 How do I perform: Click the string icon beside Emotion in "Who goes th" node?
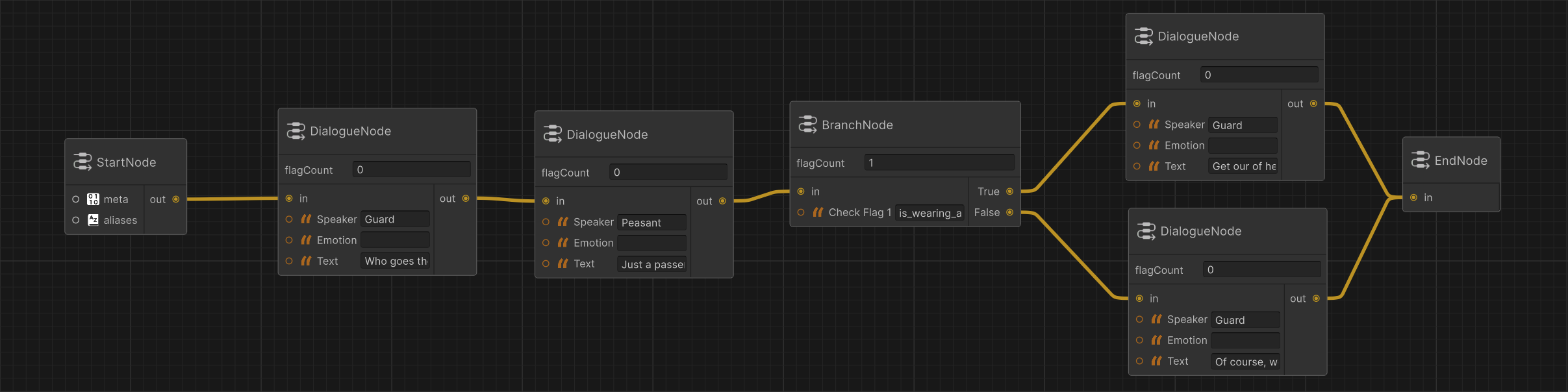[306, 240]
